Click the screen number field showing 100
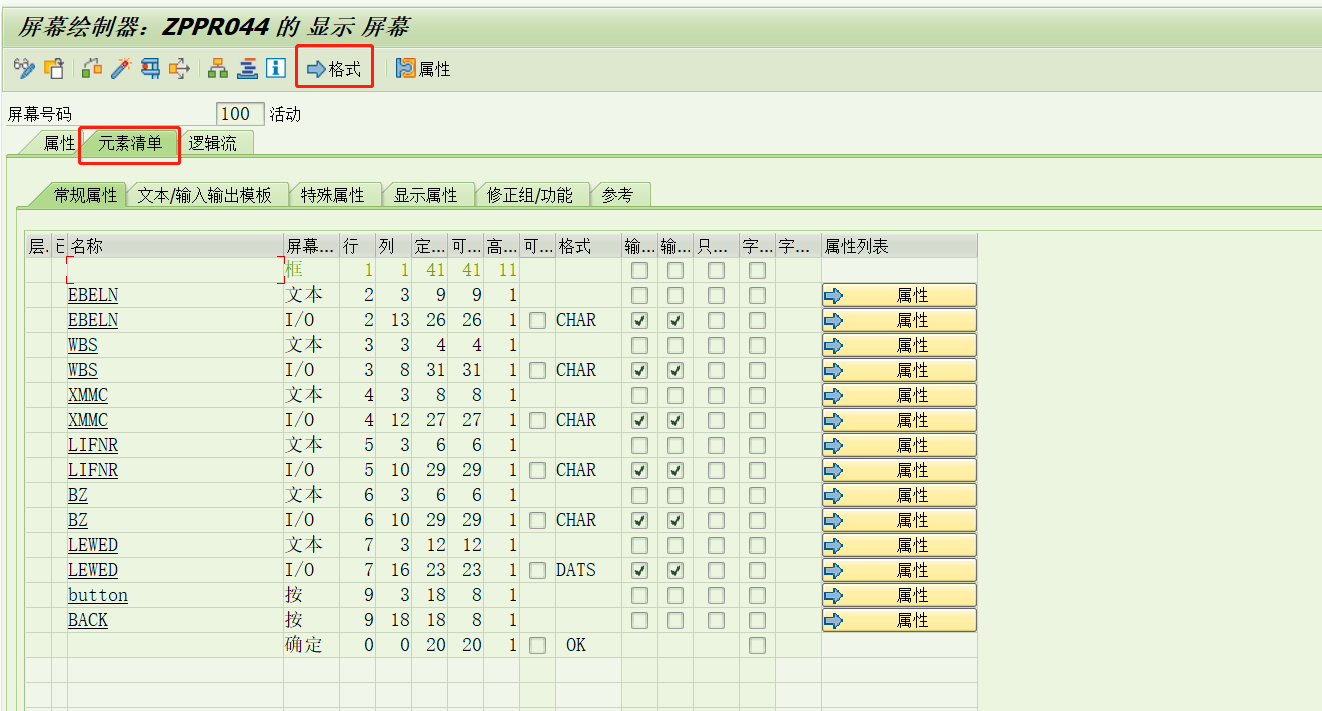The image size is (1322, 711). 239,113
